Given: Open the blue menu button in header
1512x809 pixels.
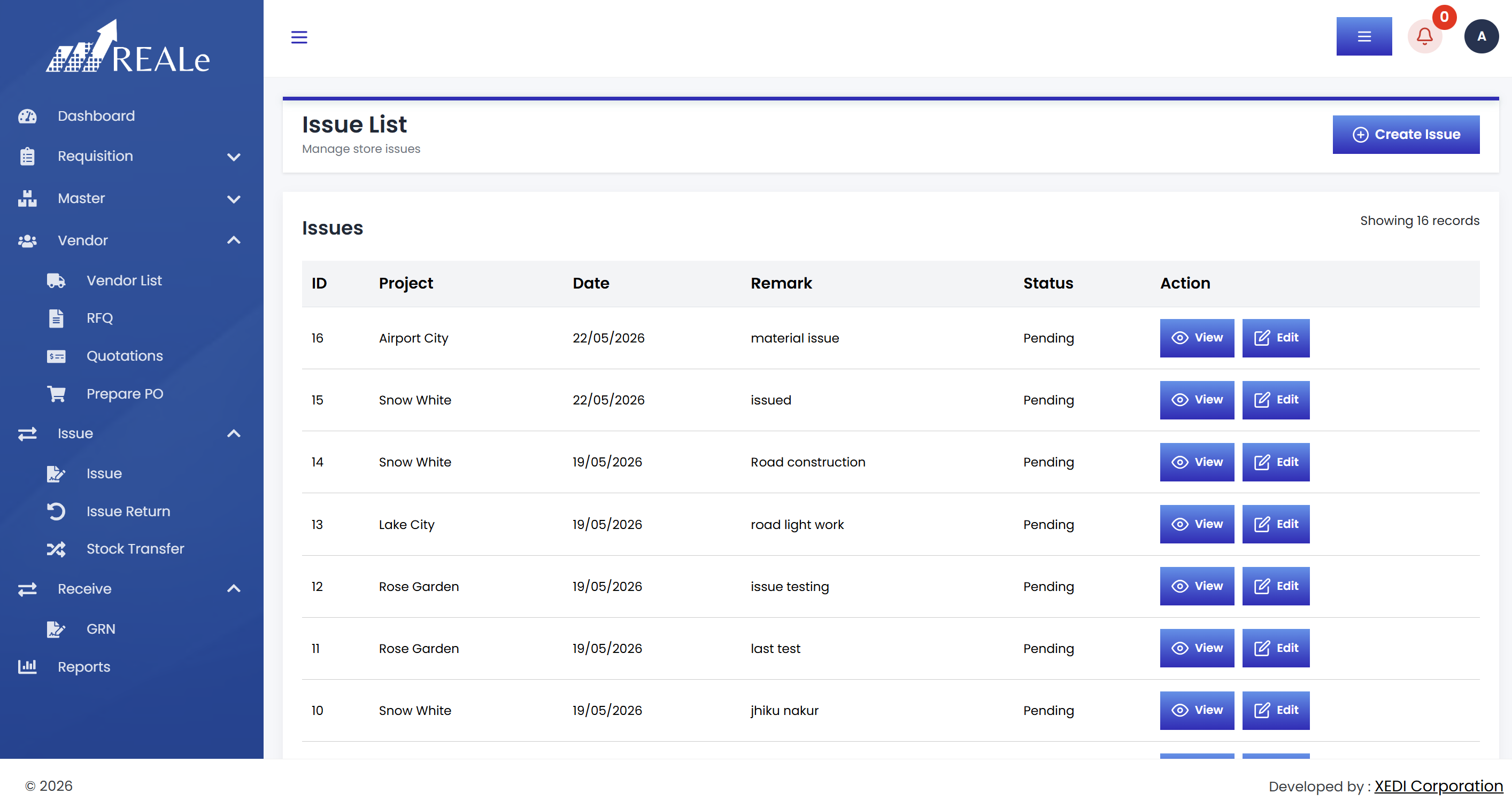Looking at the screenshot, I should point(1363,36).
